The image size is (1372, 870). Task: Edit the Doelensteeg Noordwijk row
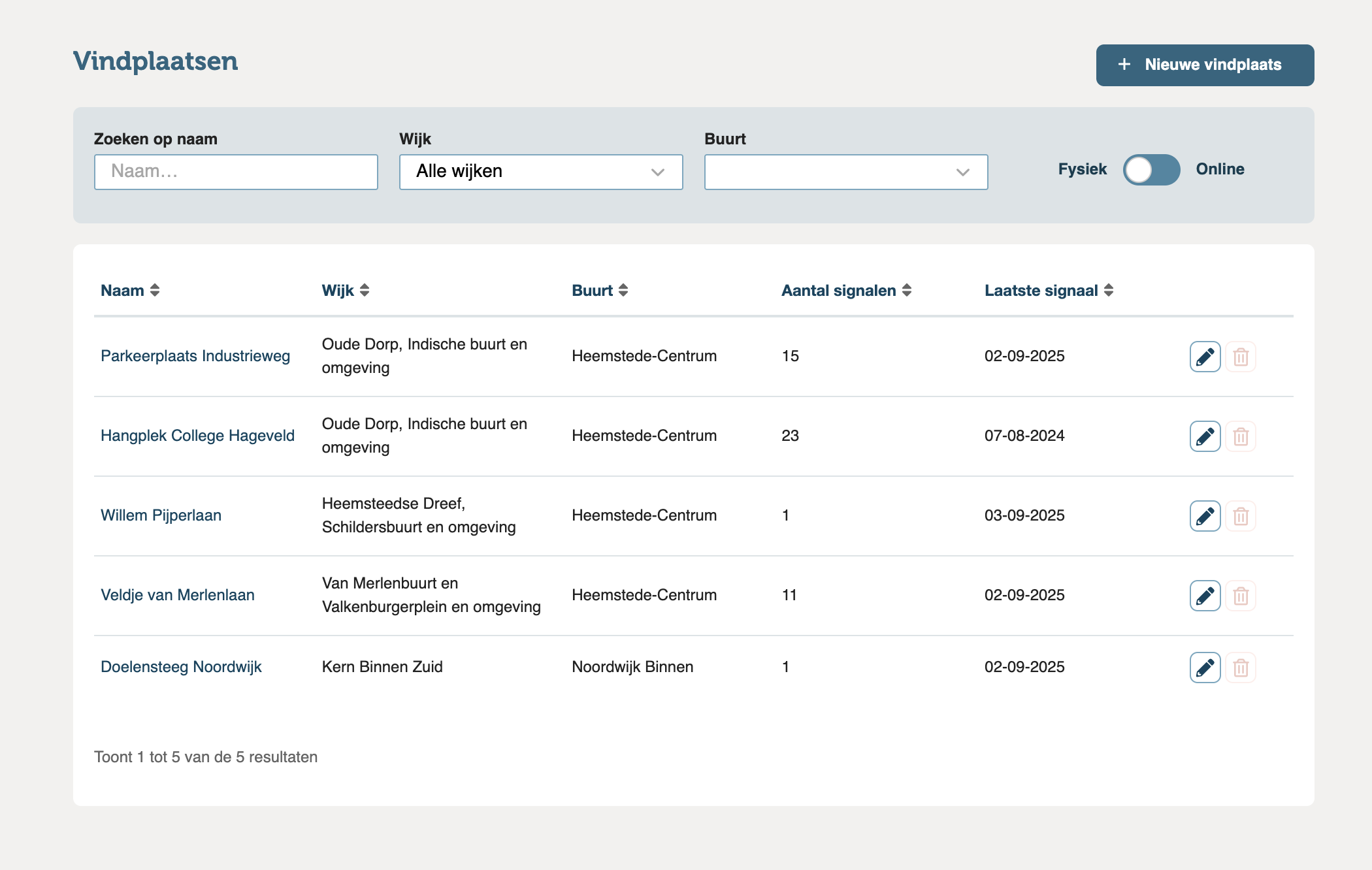coord(1205,668)
